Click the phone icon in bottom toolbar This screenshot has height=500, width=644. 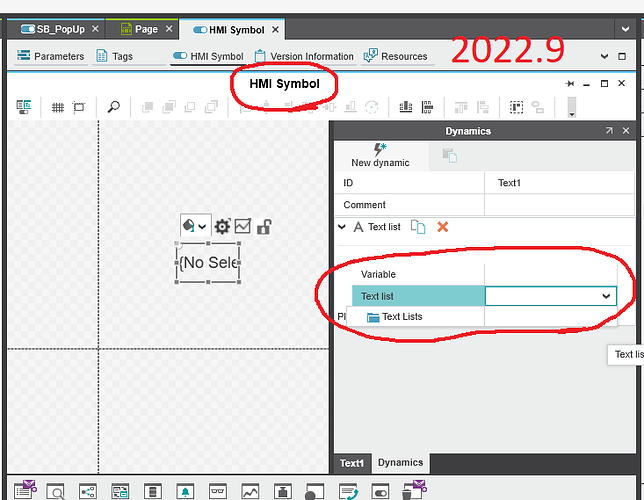[x=349, y=491]
